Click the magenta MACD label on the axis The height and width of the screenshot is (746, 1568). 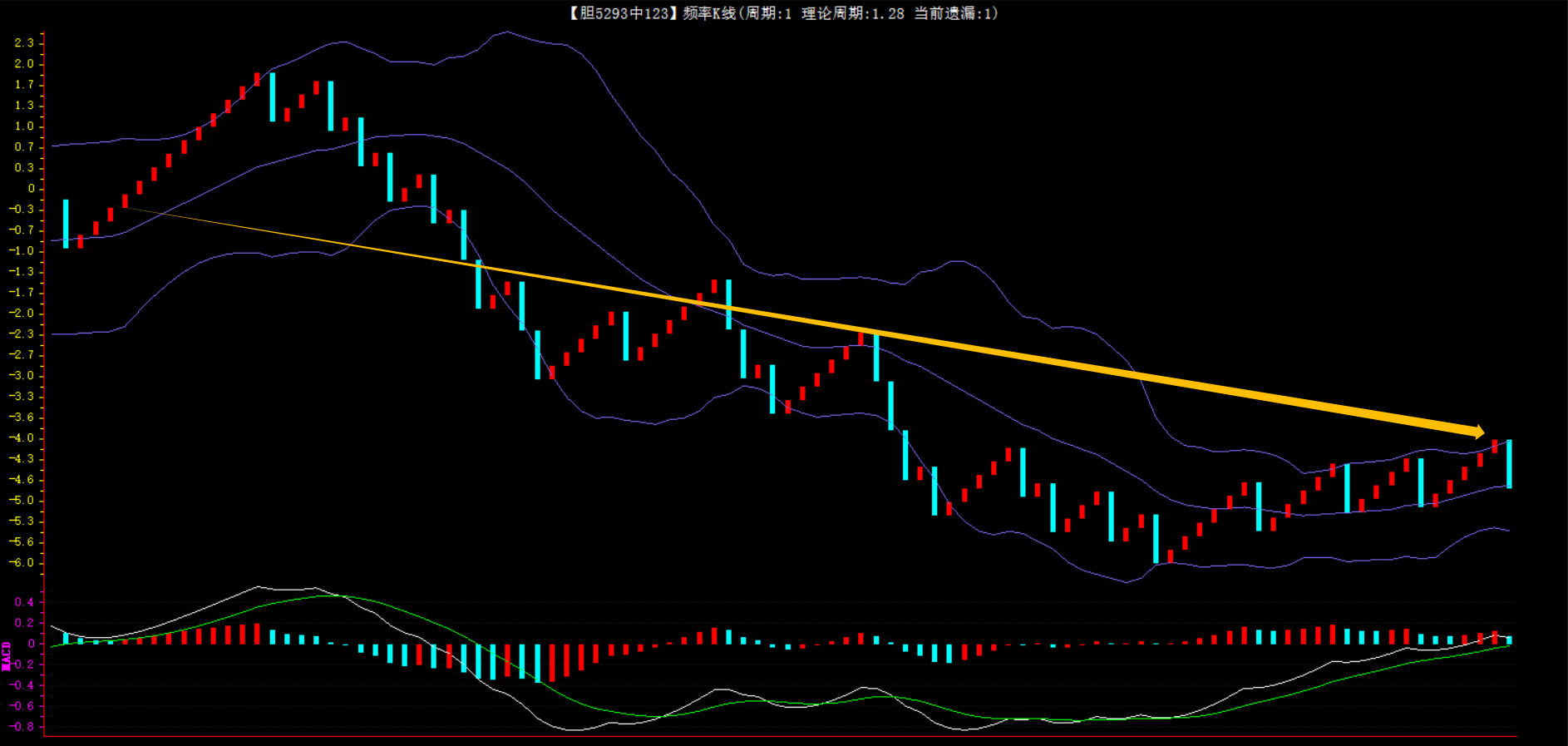click(7, 656)
